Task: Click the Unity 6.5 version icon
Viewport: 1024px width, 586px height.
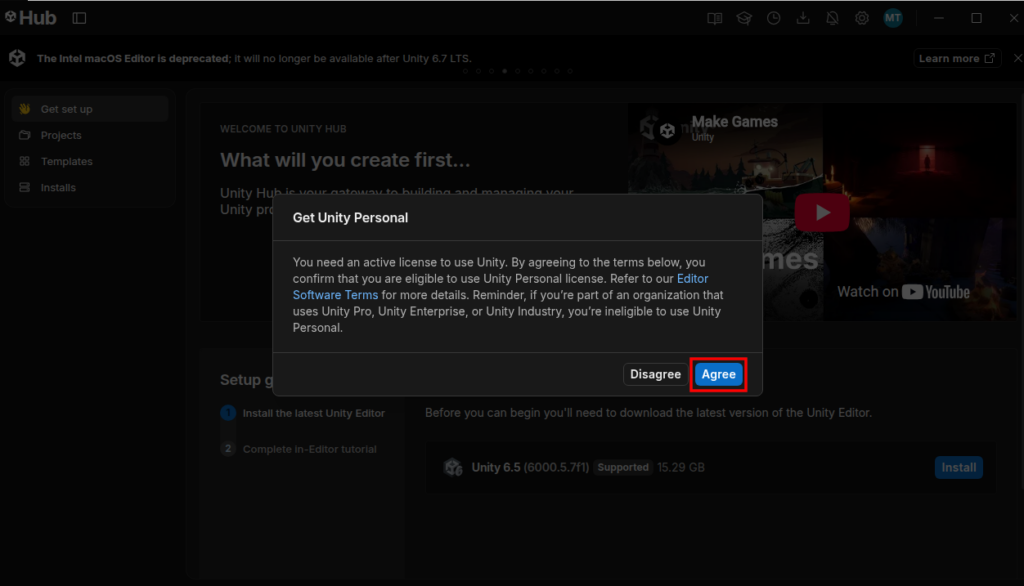Action: coord(453,467)
